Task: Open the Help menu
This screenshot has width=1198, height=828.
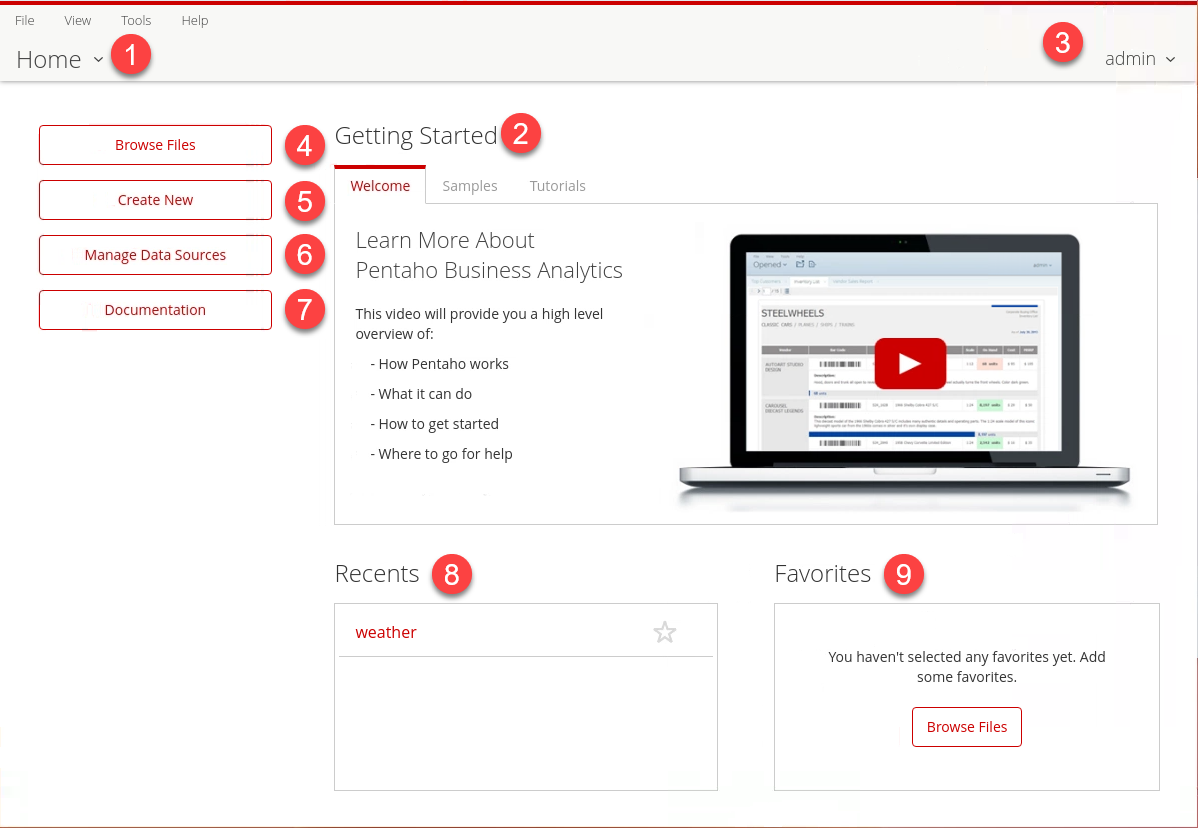Action: tap(195, 21)
